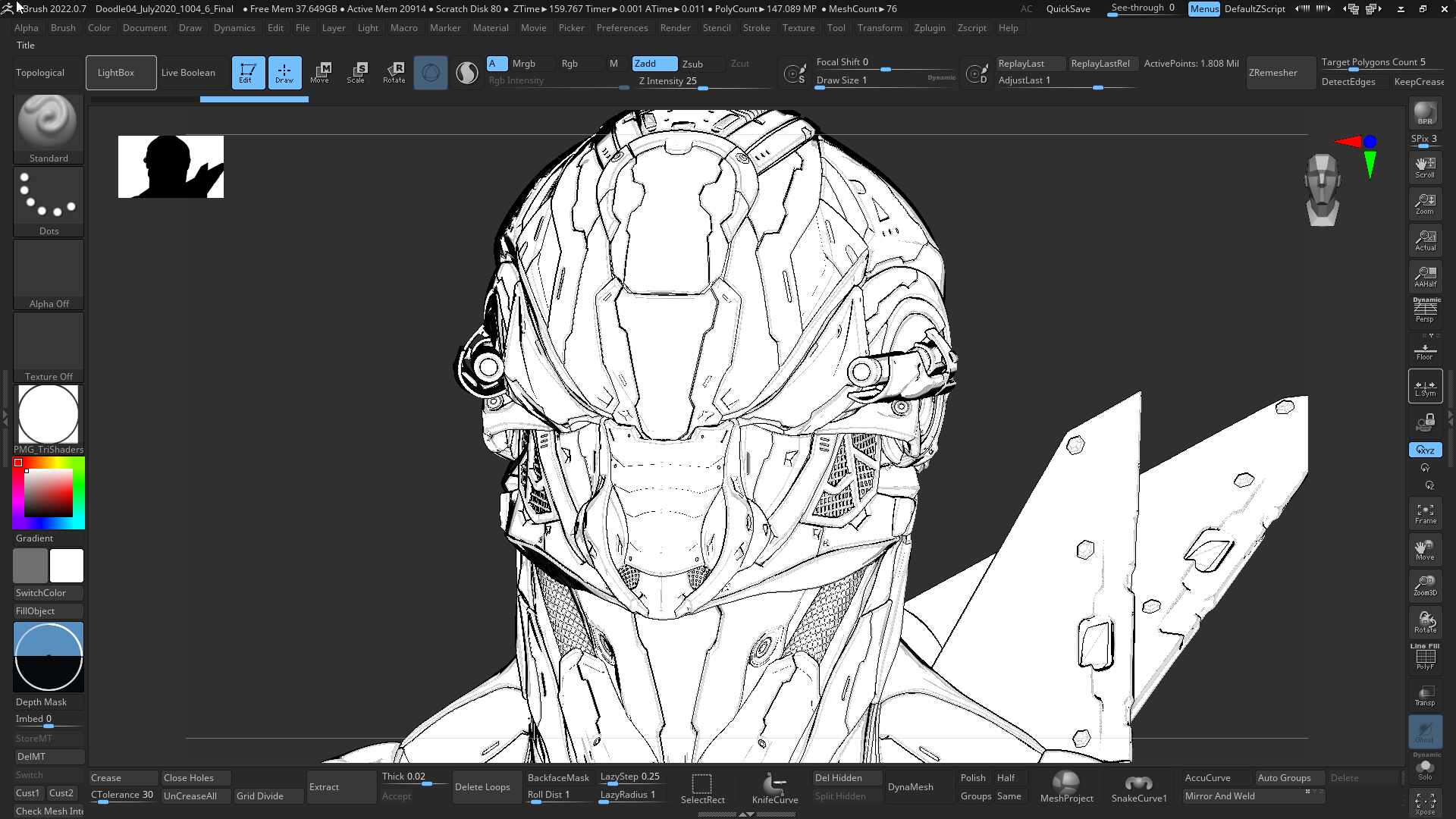This screenshot has height=819, width=1456.
Task: Open the Alpha Off selector
Action: pos(49,275)
